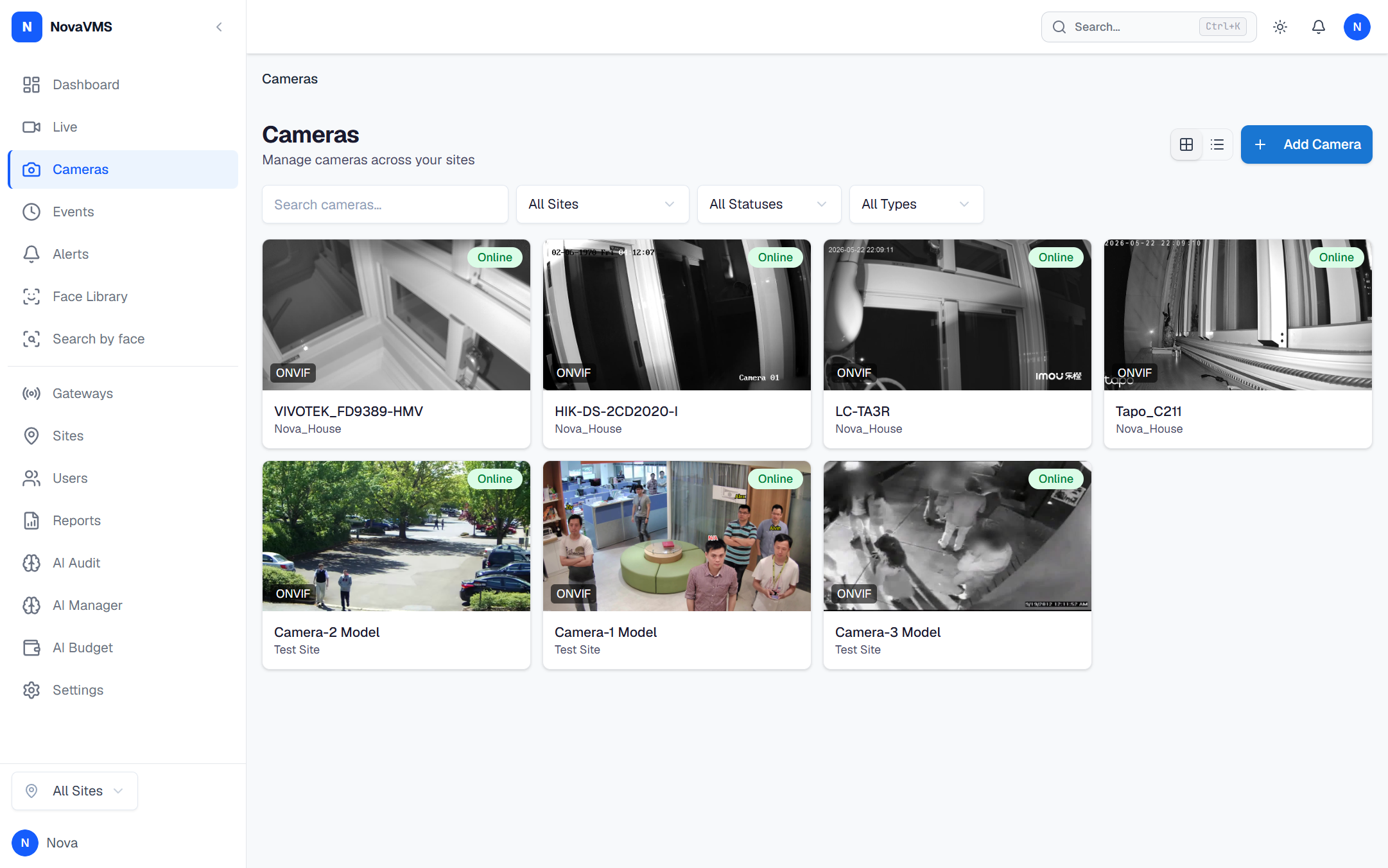
Task: Expand the All Sites filter dropdown
Action: (602, 204)
